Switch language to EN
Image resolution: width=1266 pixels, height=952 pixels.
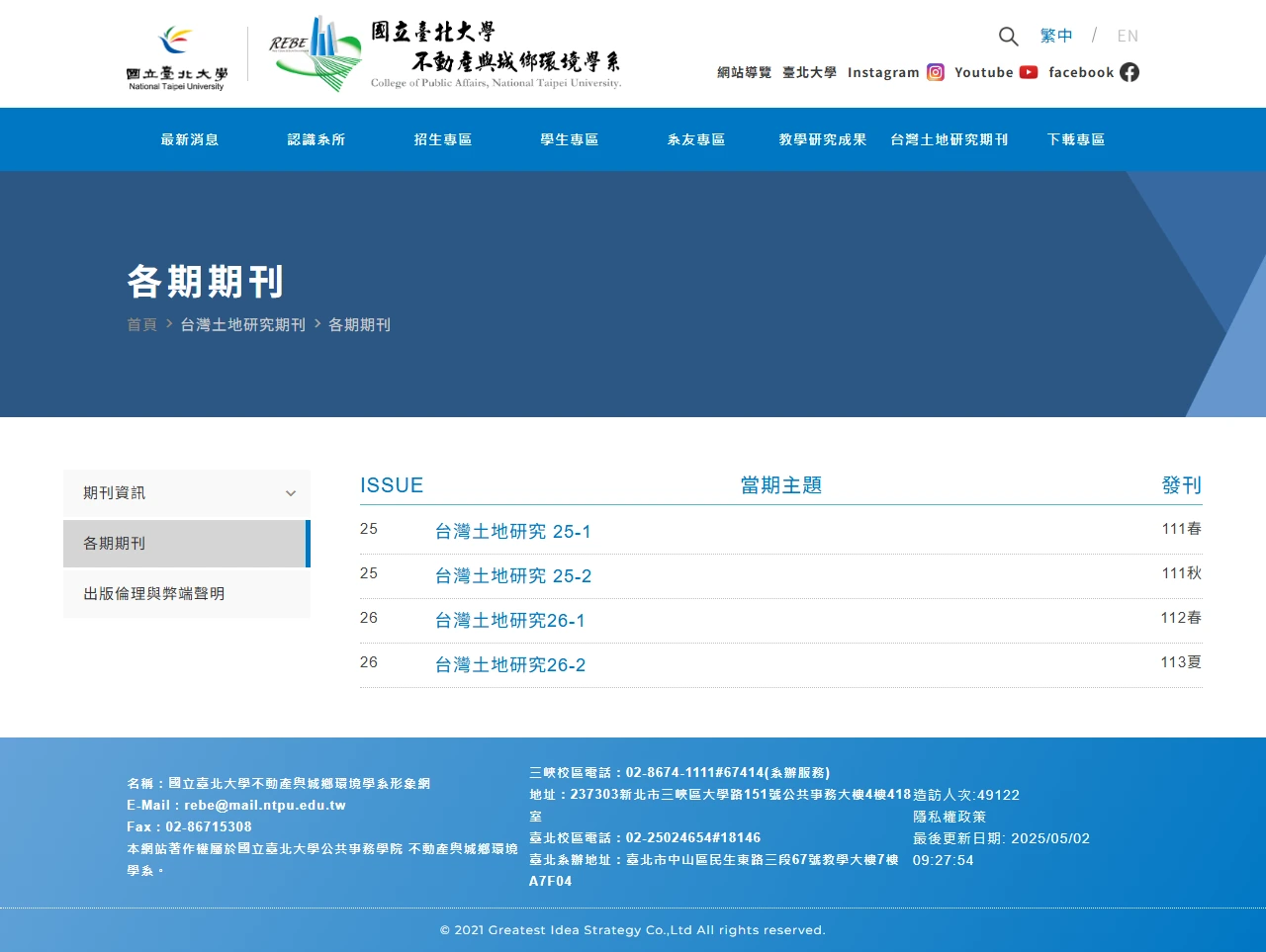(1128, 36)
